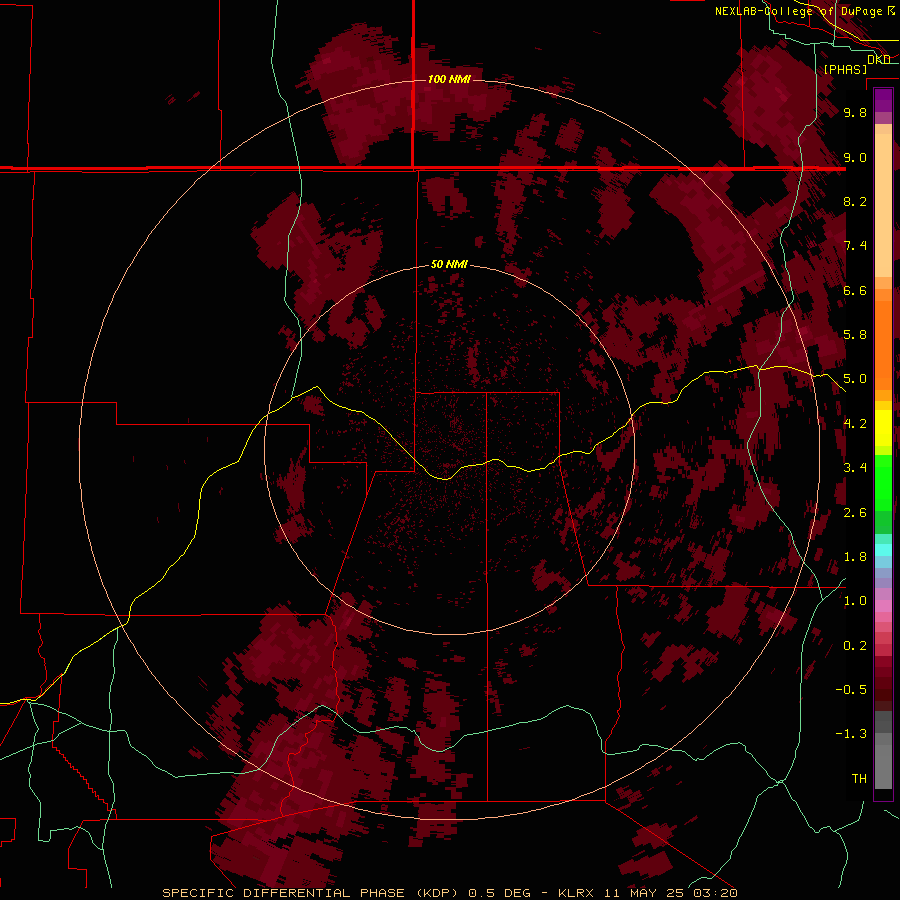Screen dimensions: 900x900
Task: Click the 0.2 color scale value
Action: click(x=855, y=646)
